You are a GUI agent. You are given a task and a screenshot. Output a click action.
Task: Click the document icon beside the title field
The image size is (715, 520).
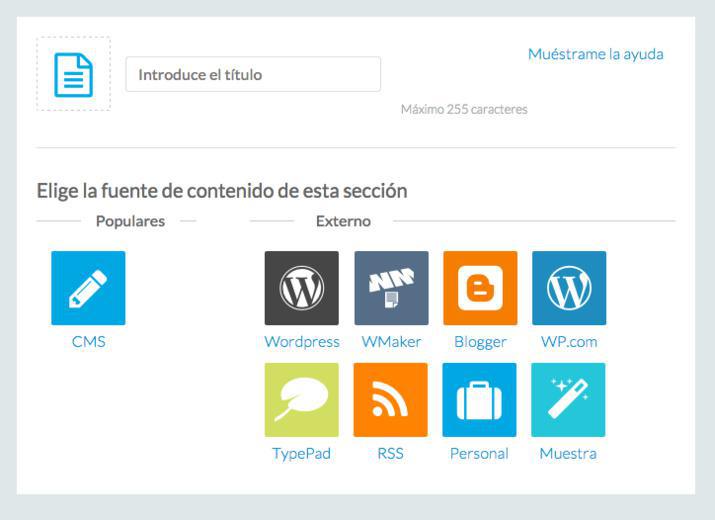(73, 74)
